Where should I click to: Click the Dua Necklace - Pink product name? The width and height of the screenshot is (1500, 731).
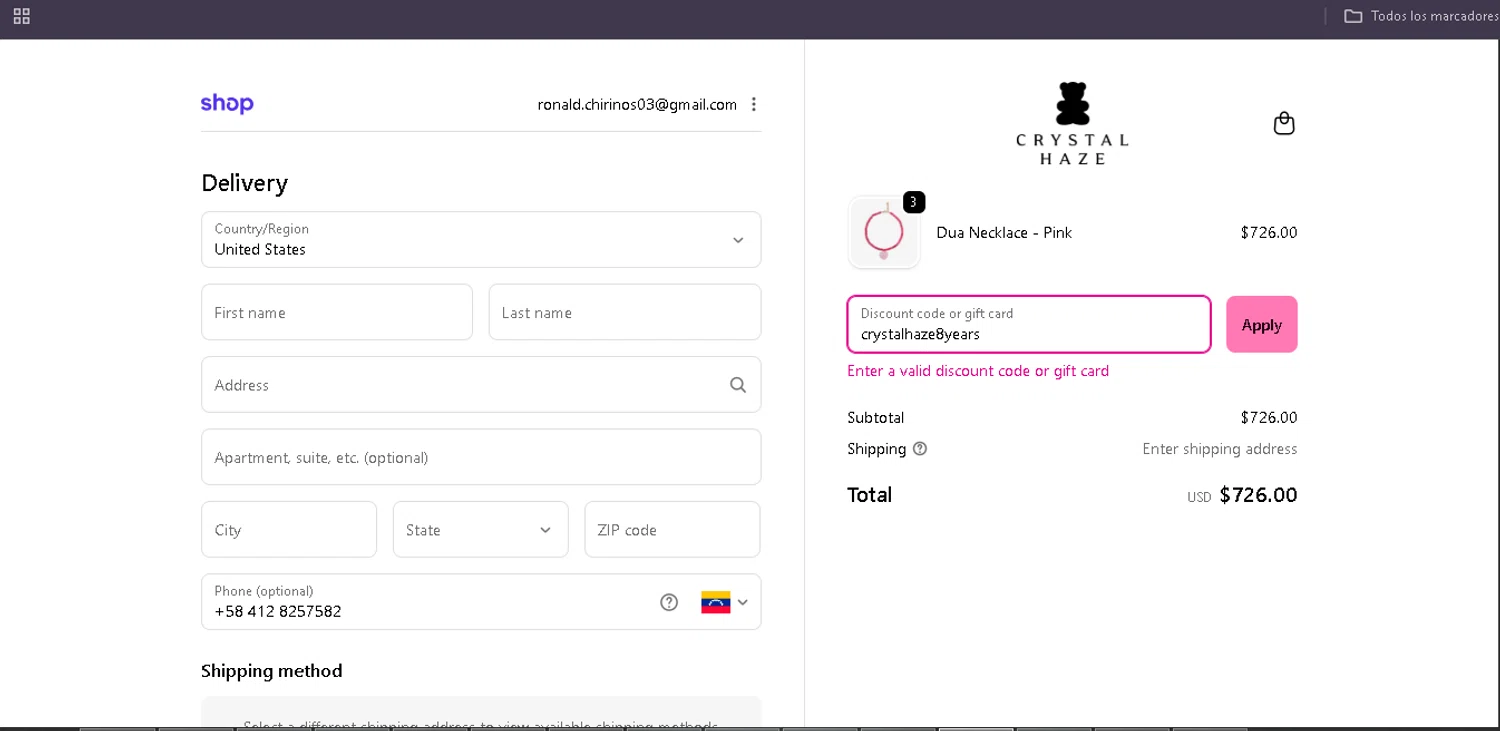point(1004,233)
